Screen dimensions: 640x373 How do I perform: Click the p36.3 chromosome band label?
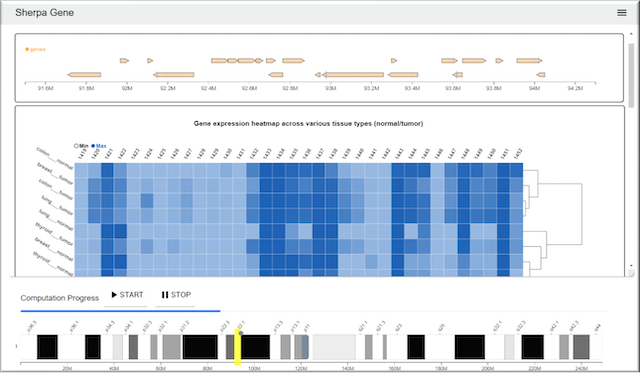[31, 326]
